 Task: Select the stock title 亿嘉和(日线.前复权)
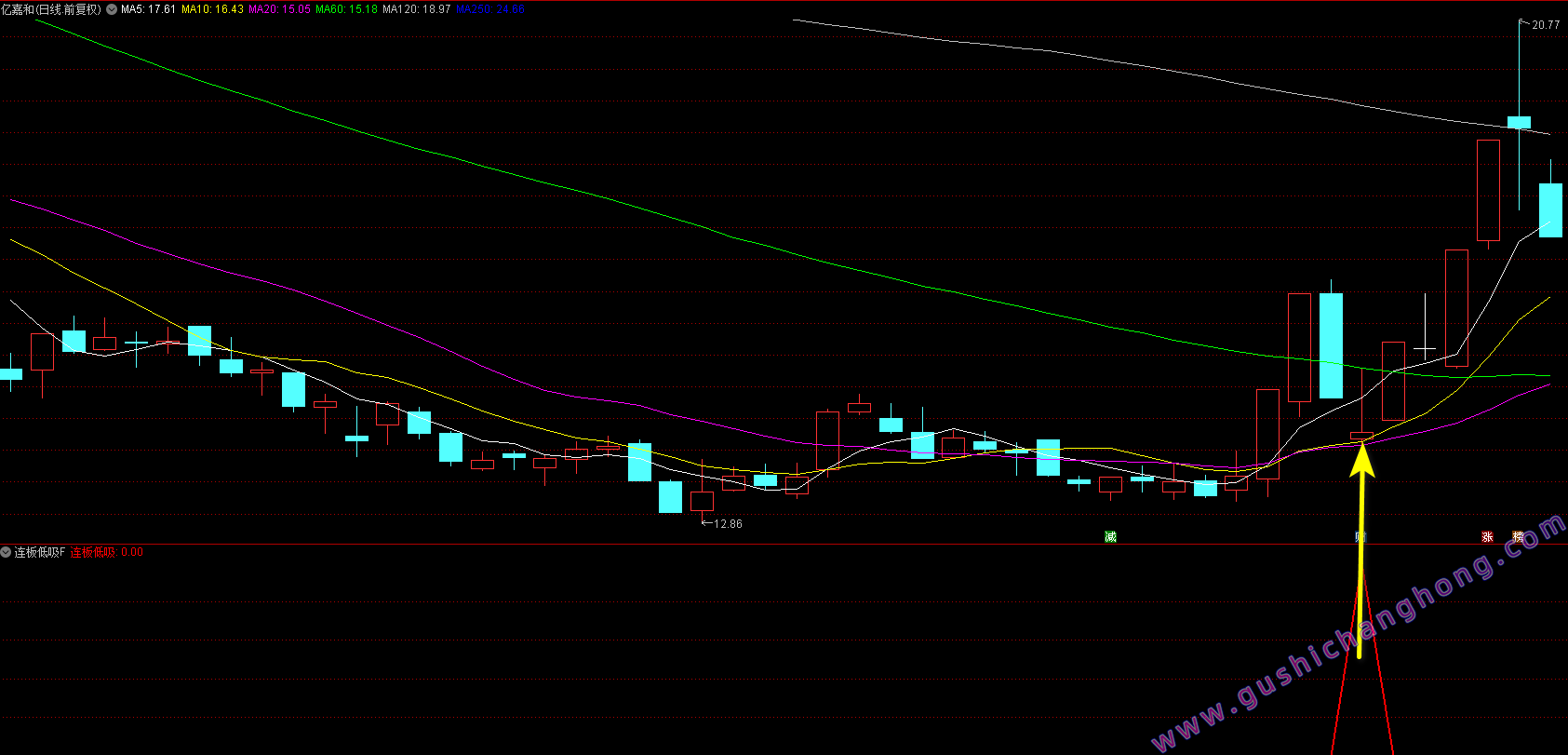[x=51, y=9]
